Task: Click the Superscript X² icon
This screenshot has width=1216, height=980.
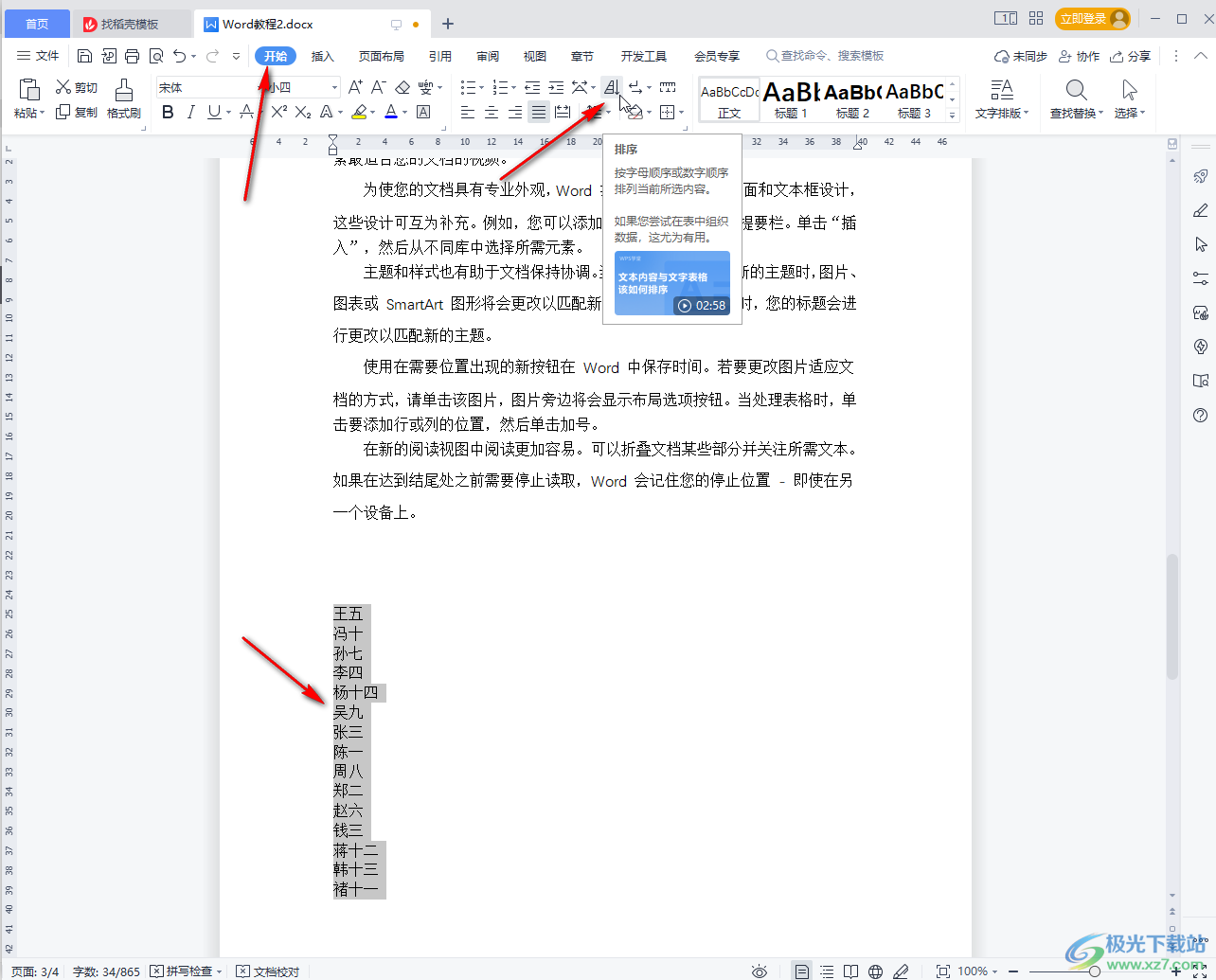Action: [x=279, y=112]
